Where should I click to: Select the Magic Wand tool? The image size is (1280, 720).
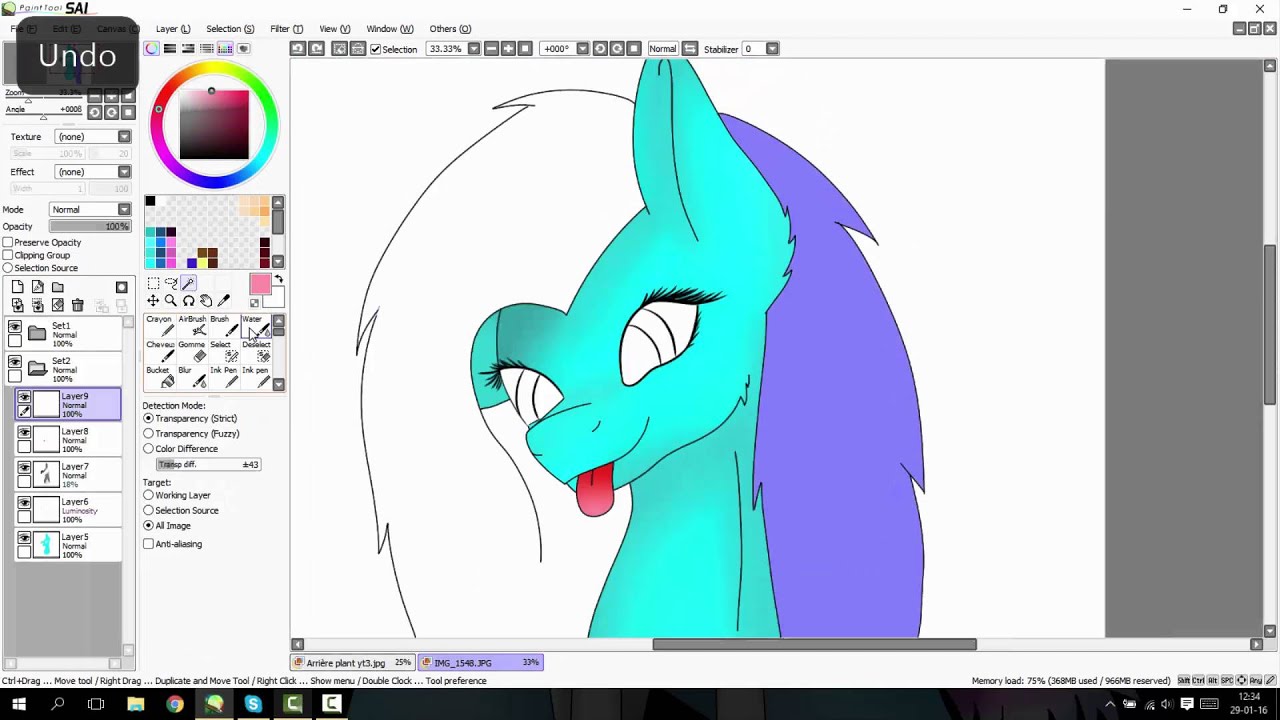tap(188, 284)
